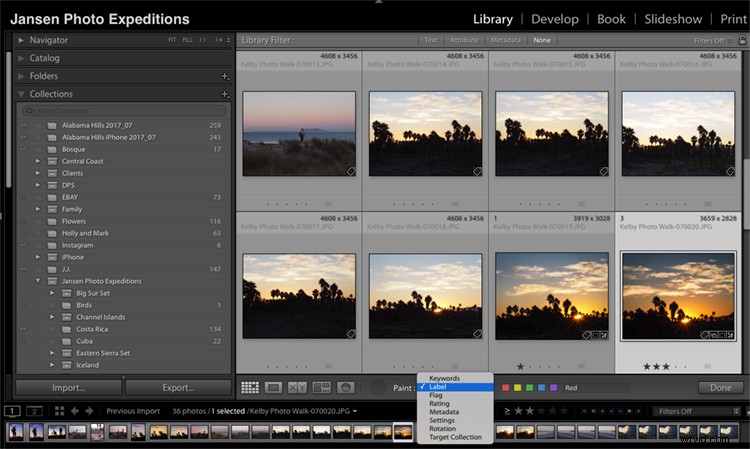
Task: Click the Export button
Action: 178,388
